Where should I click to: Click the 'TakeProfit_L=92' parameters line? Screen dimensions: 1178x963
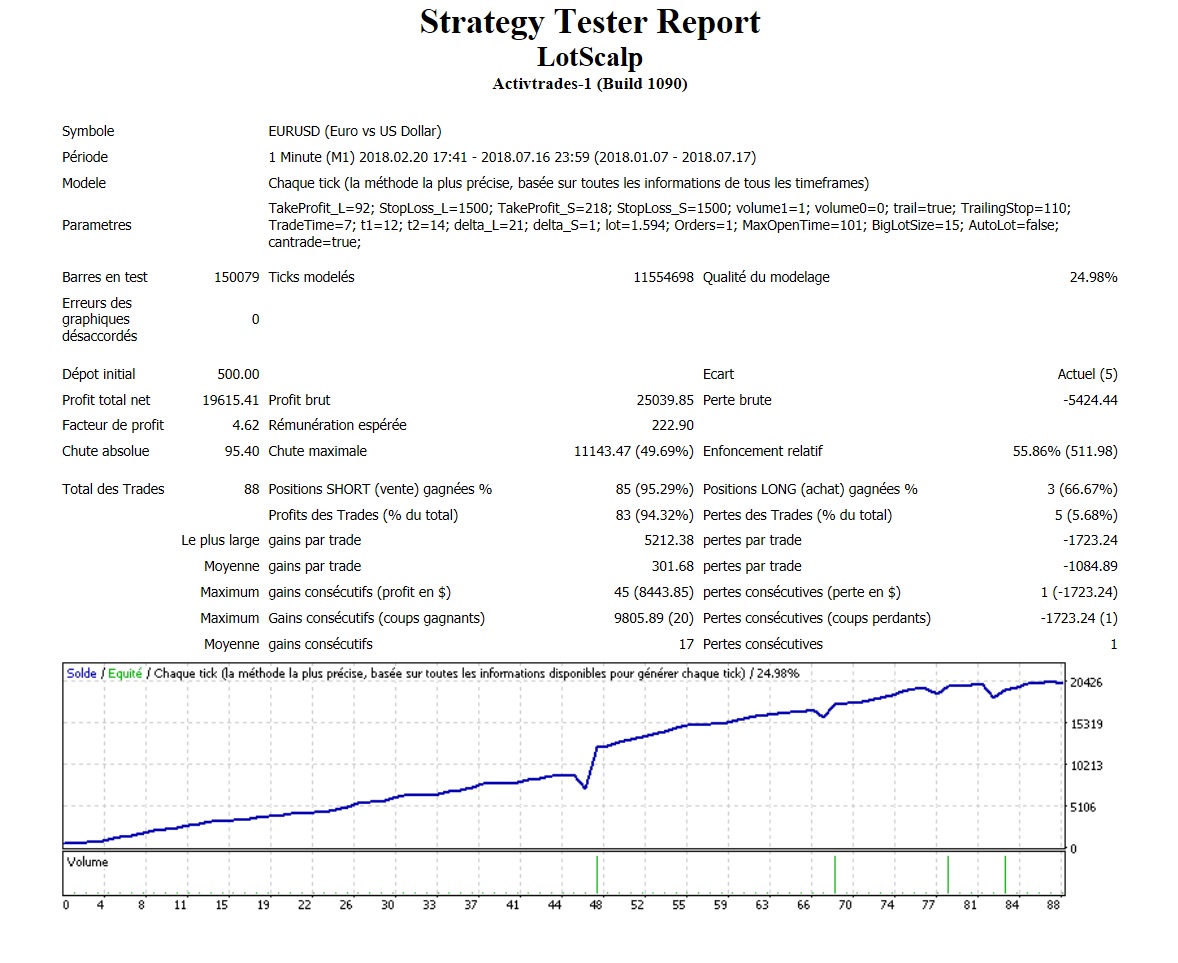[669, 208]
